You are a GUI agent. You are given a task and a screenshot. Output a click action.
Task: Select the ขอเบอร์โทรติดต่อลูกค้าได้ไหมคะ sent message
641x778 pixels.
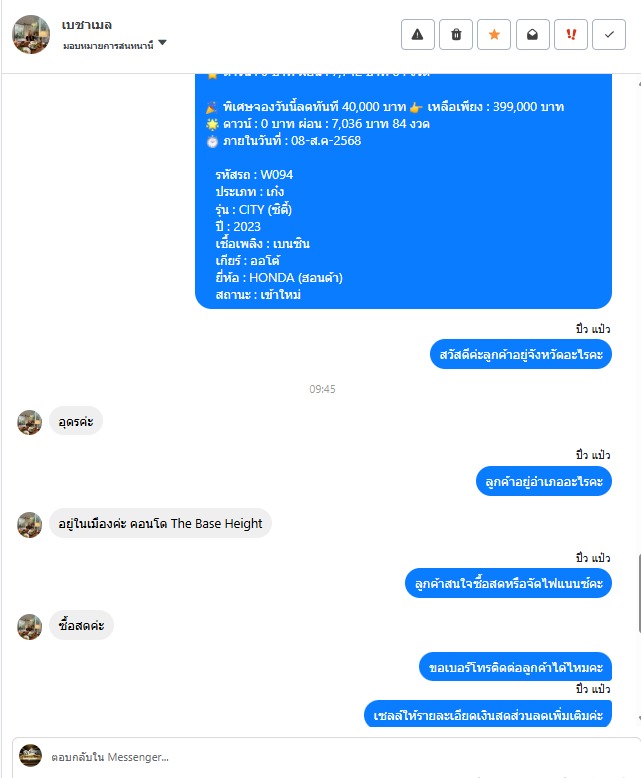click(x=515, y=667)
